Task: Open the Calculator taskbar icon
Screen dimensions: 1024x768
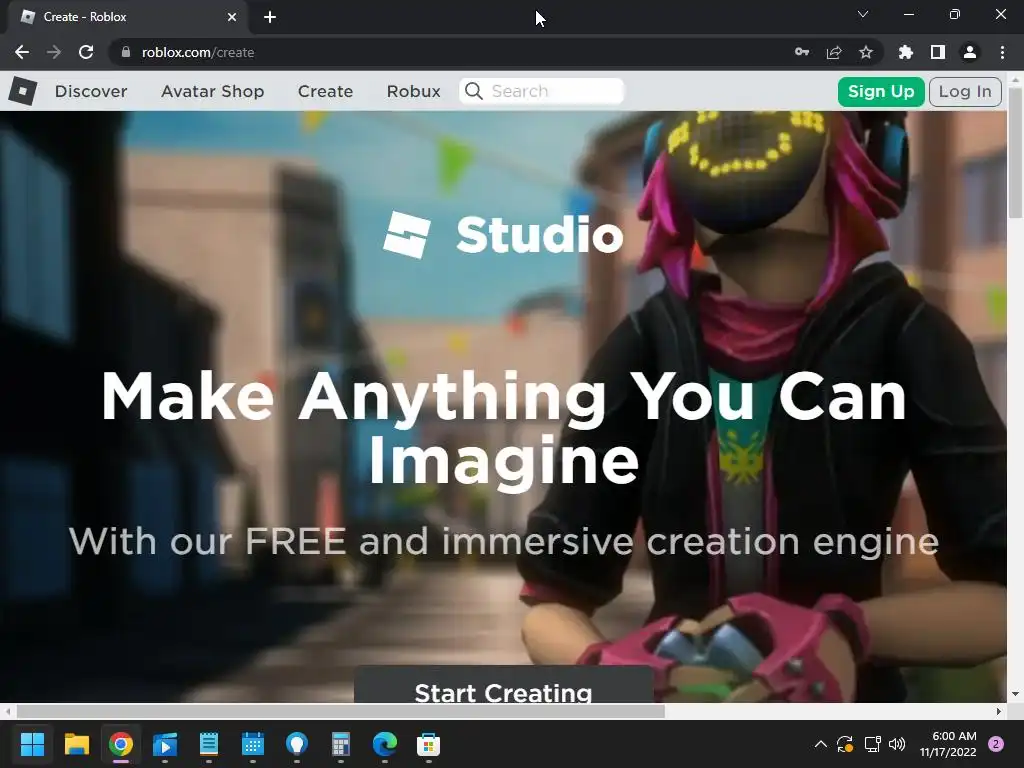Action: tap(341, 744)
